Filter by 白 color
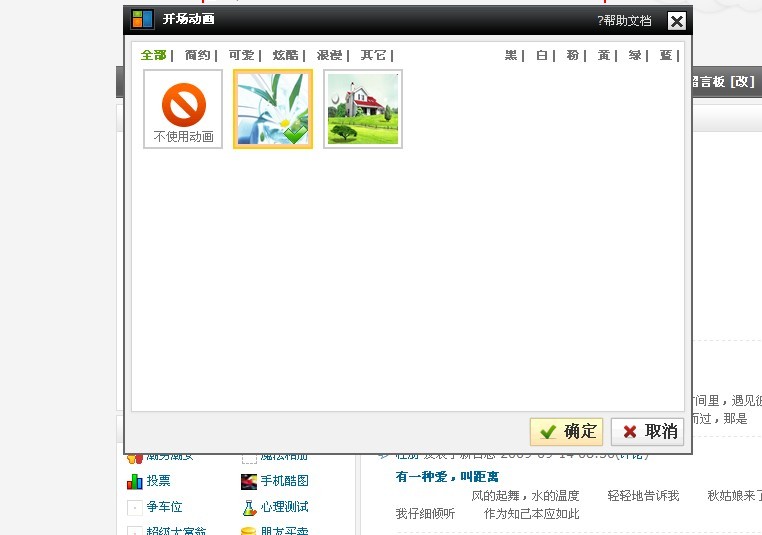 [x=542, y=55]
